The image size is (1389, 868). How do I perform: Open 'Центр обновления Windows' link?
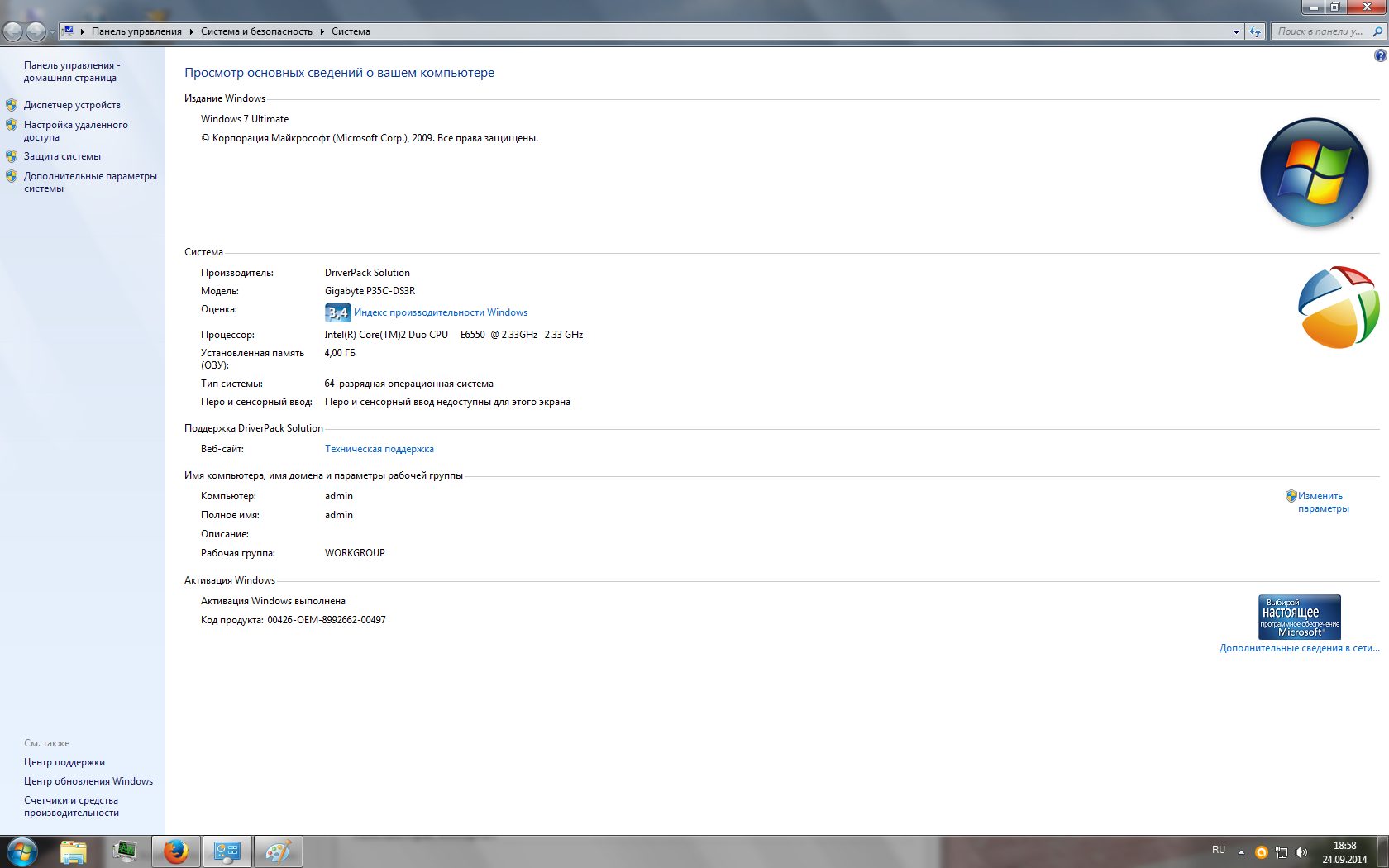(x=88, y=781)
